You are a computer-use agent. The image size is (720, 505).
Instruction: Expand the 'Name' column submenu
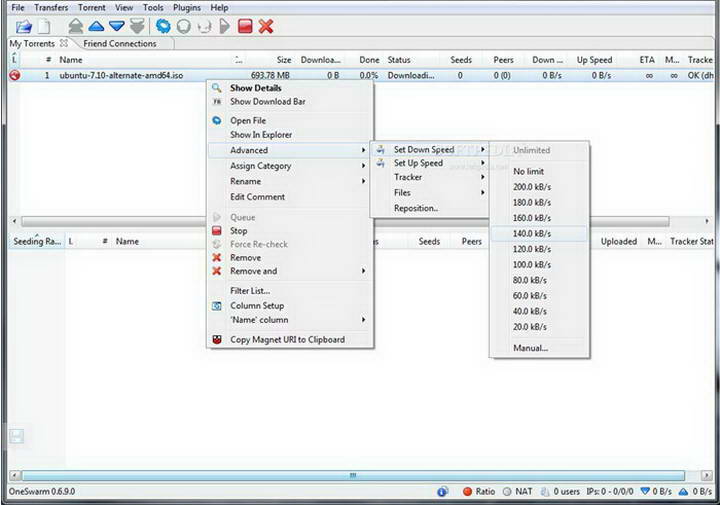pos(291,320)
